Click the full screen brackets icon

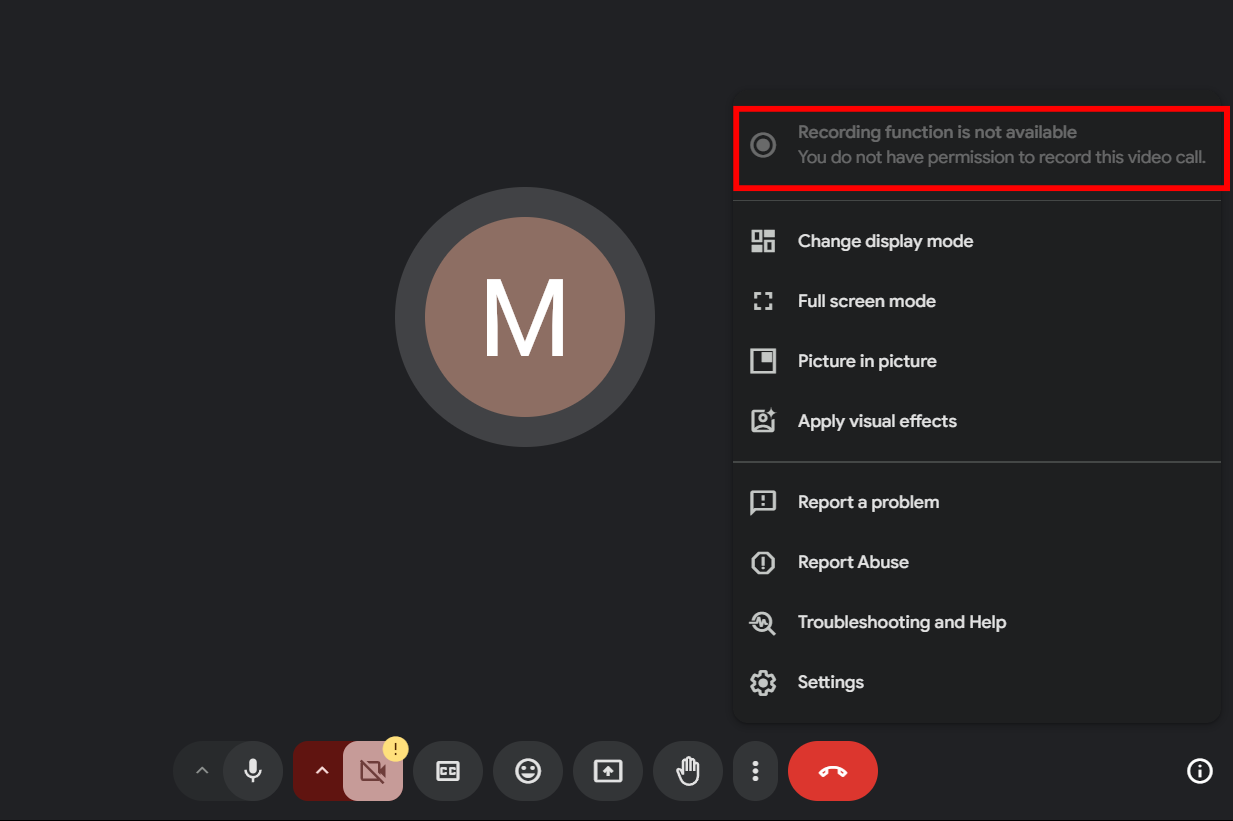763,301
